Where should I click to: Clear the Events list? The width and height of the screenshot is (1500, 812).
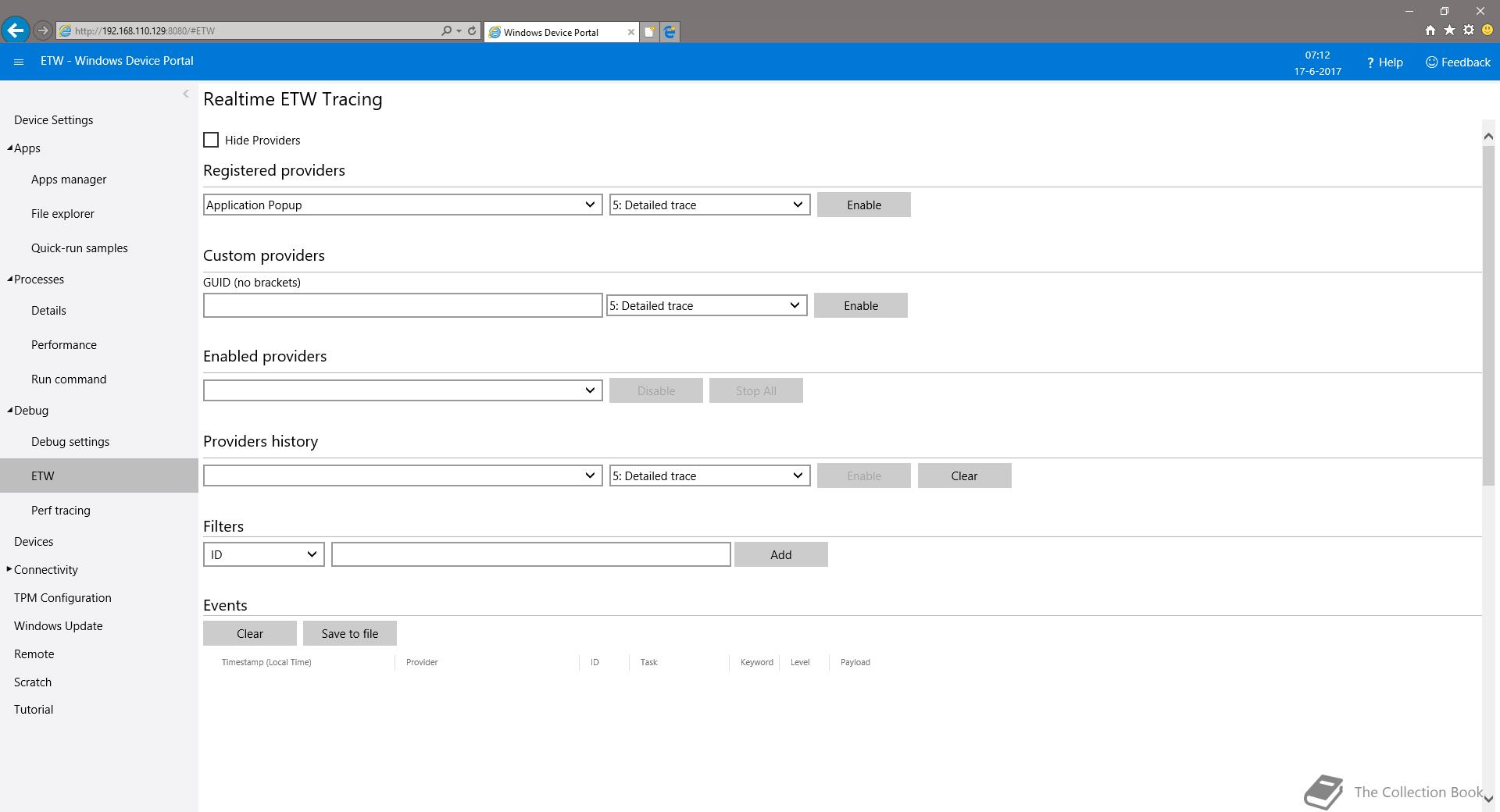(250, 633)
